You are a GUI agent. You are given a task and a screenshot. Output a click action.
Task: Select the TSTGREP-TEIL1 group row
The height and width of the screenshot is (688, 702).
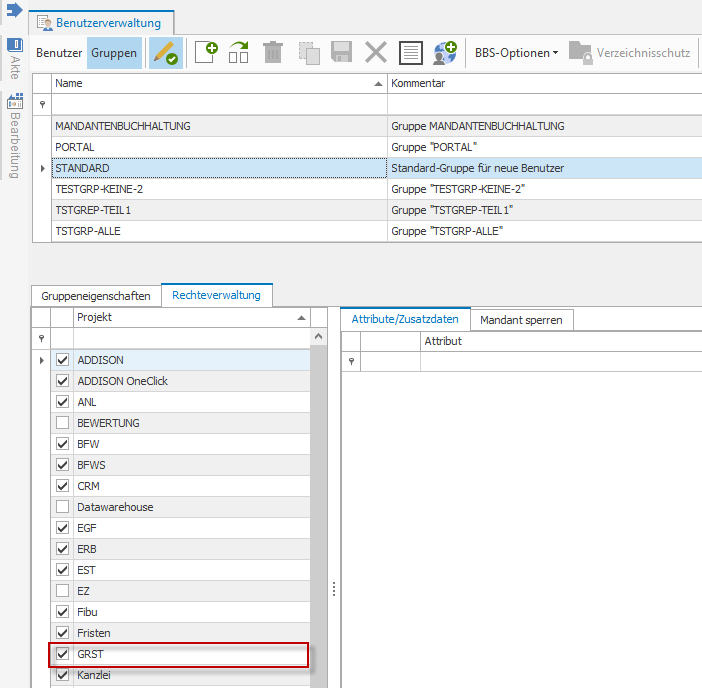pyautogui.click(x=377, y=210)
